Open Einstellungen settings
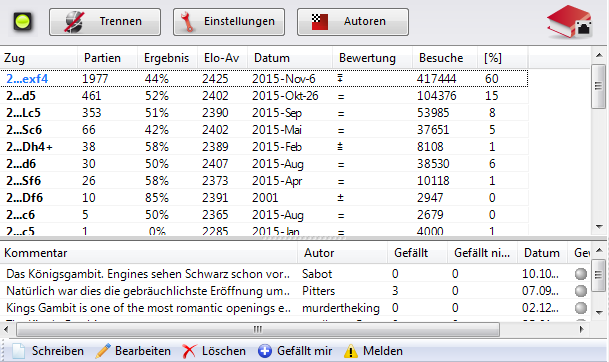Image resolution: width=609 pixels, height=362 pixels. coord(229,22)
